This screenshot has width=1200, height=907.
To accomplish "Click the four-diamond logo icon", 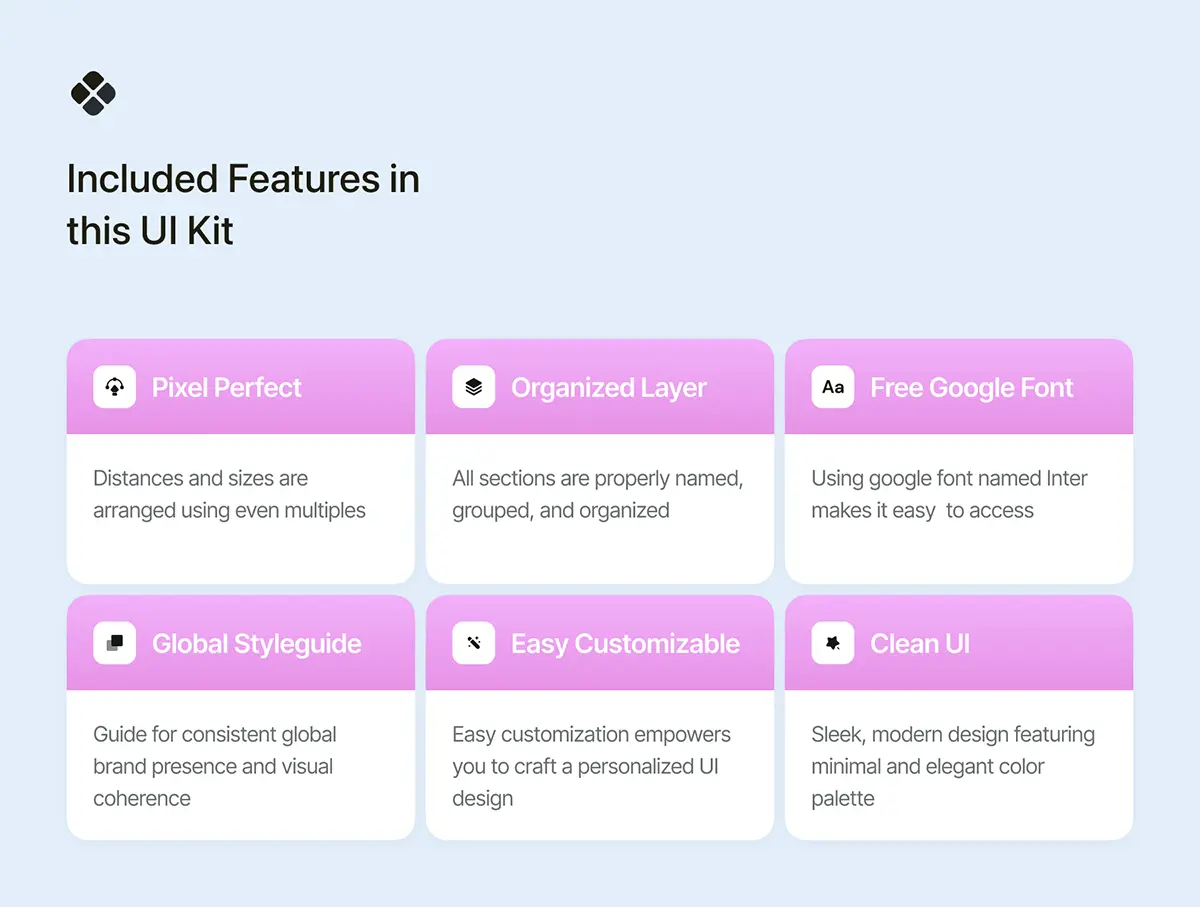I will pos(93,93).
